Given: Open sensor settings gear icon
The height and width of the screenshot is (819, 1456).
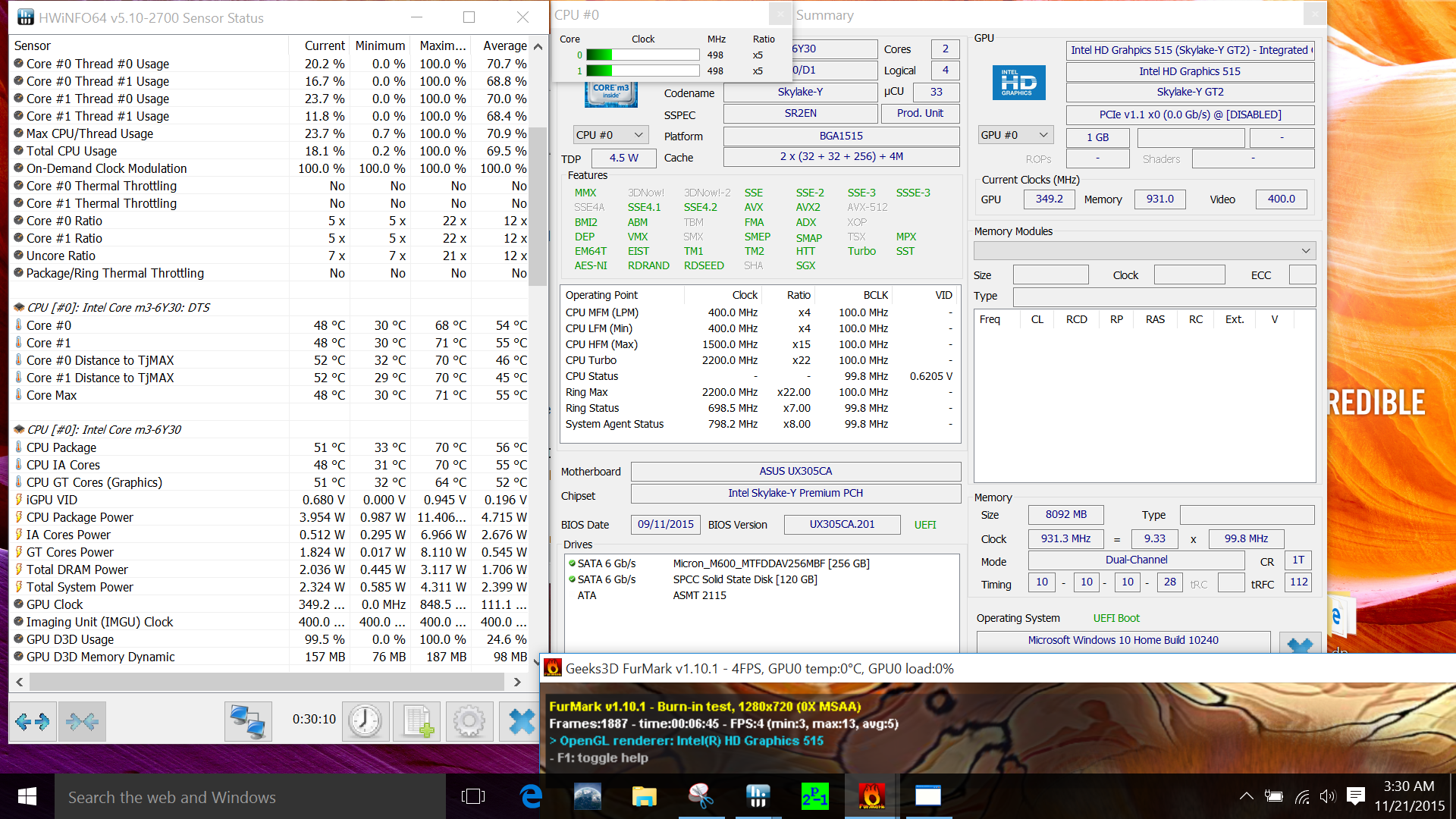Looking at the screenshot, I should 469,721.
